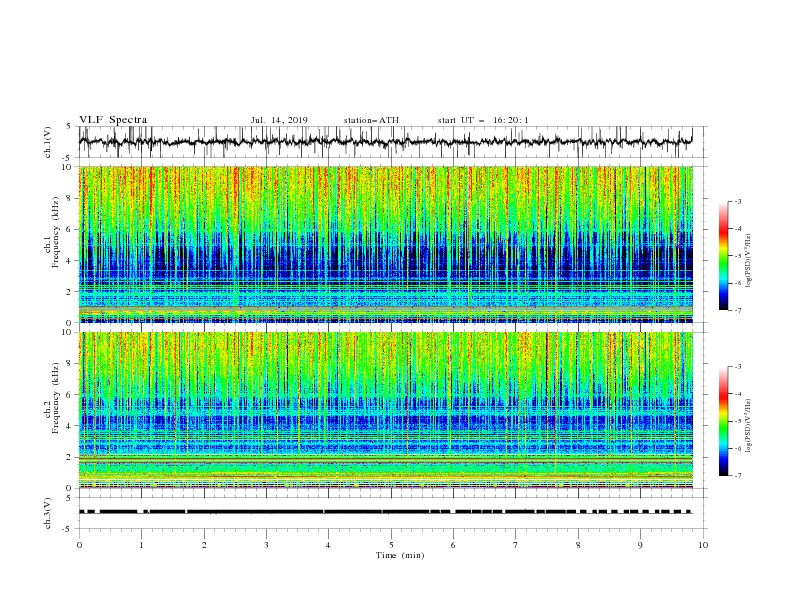Click the "-7" label on the ch.2 colorbar

point(737,475)
